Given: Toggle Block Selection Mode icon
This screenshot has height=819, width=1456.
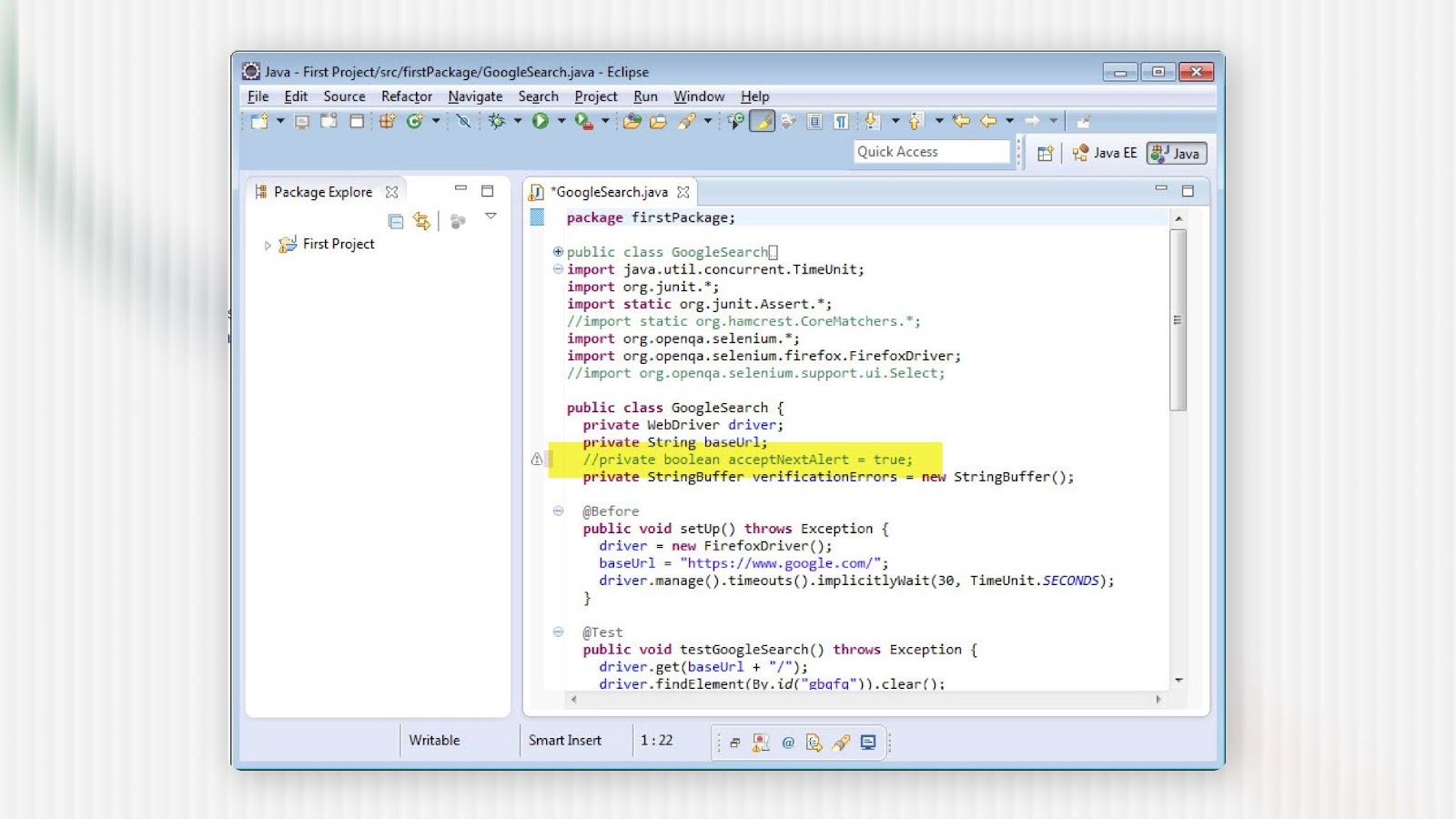Looking at the screenshot, I should pyautogui.click(x=815, y=121).
